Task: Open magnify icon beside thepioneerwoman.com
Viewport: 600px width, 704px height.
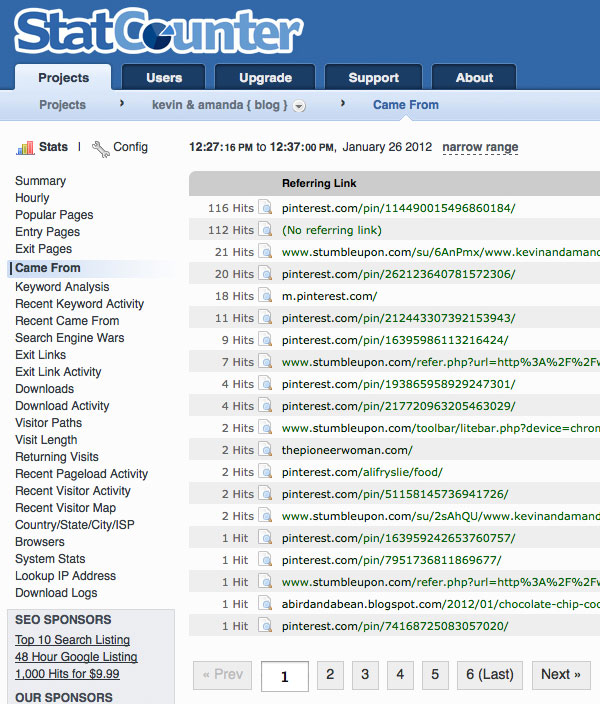Action: (x=265, y=450)
